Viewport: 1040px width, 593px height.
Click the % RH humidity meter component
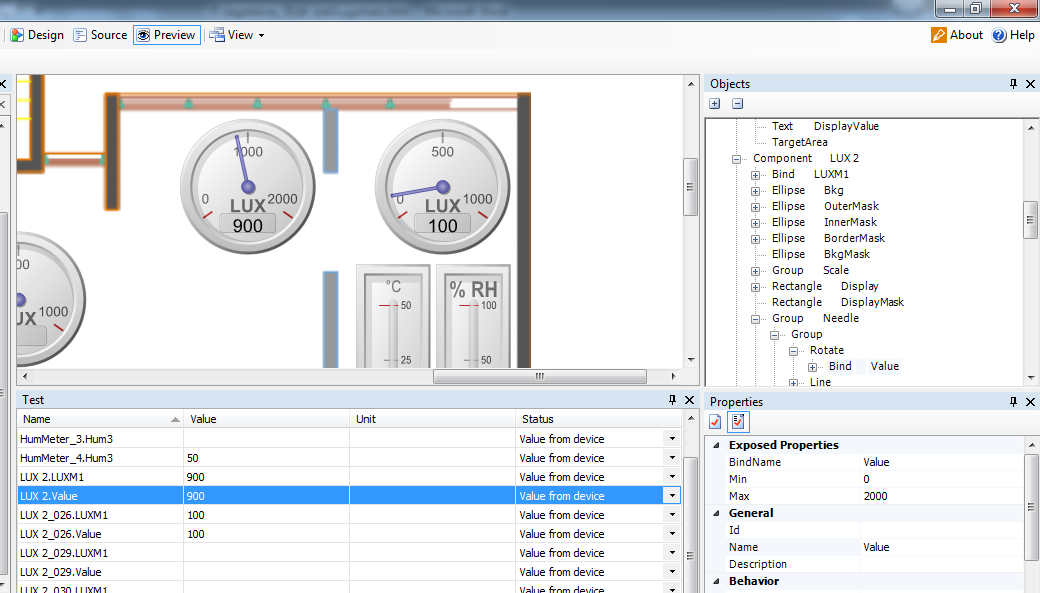[x=474, y=316]
